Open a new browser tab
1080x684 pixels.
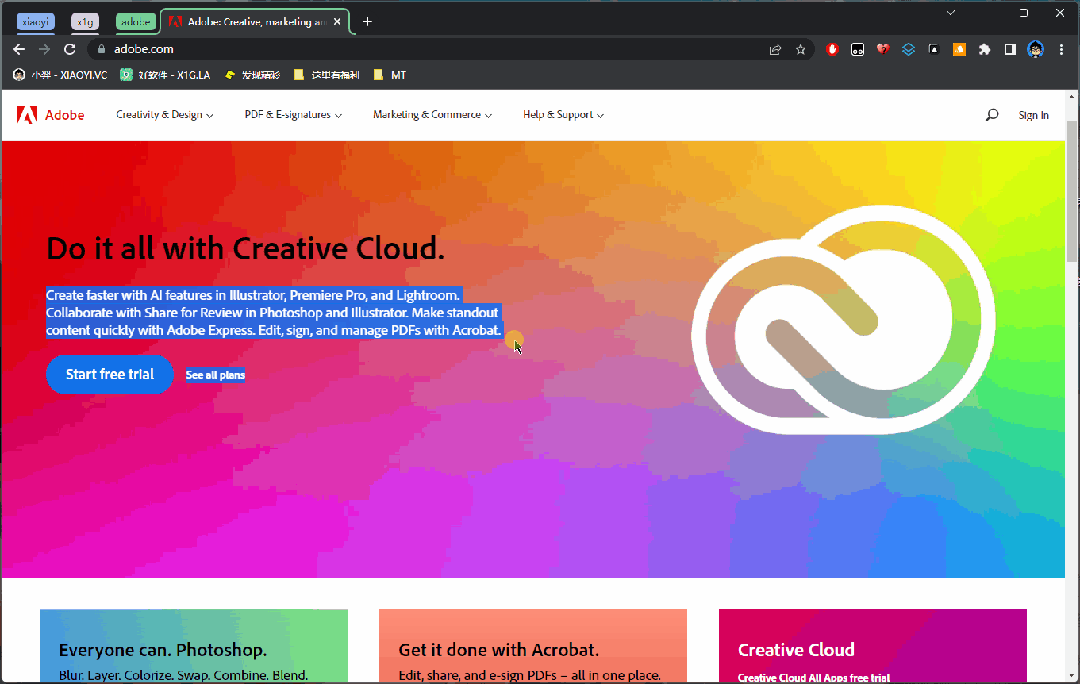(367, 21)
